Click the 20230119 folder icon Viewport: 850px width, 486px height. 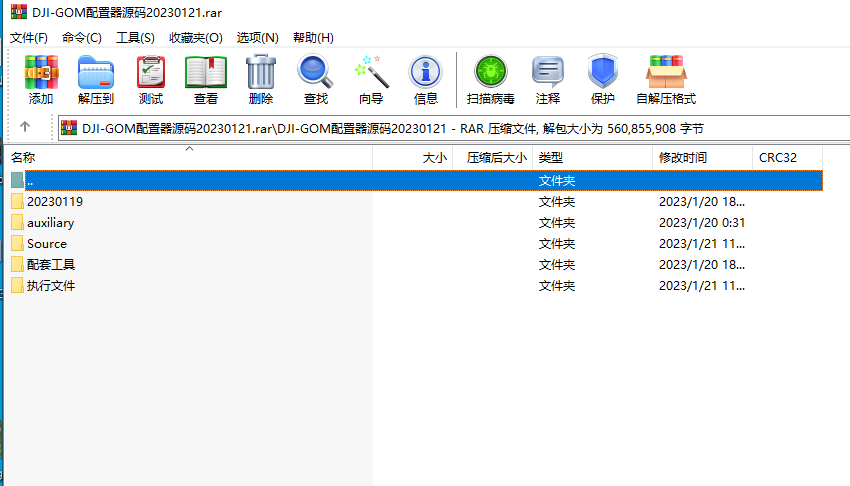[17, 202]
